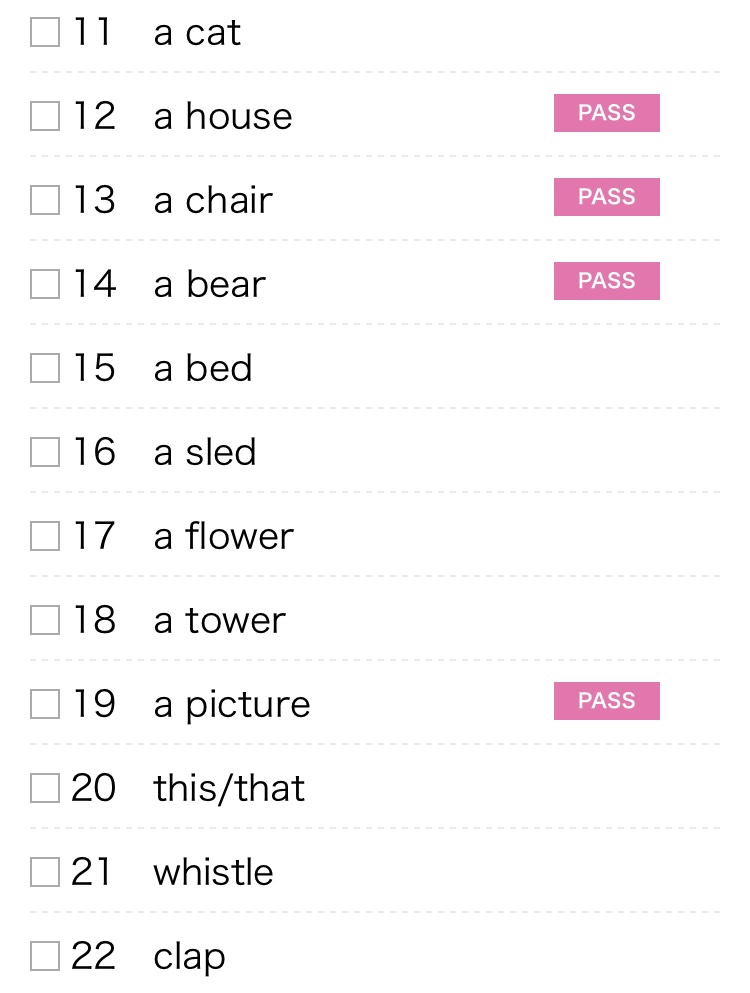The width and height of the screenshot is (750, 993).
Task: Tap the PASS badge for a picture
Action: pyautogui.click(x=606, y=701)
